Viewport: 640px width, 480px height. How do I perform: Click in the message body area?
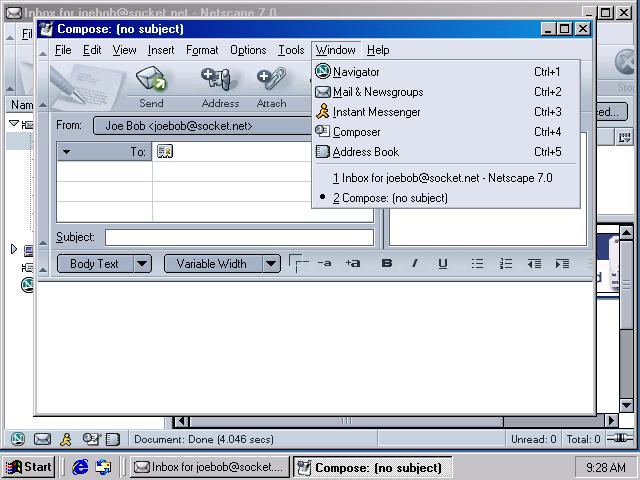pos(315,347)
